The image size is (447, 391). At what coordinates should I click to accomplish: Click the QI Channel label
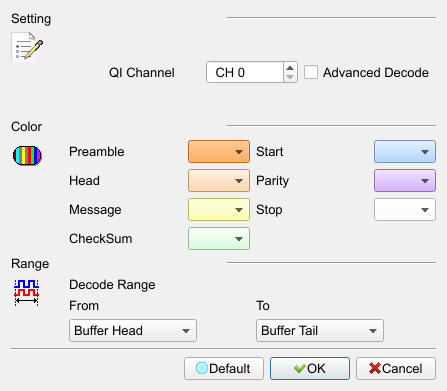point(142,73)
